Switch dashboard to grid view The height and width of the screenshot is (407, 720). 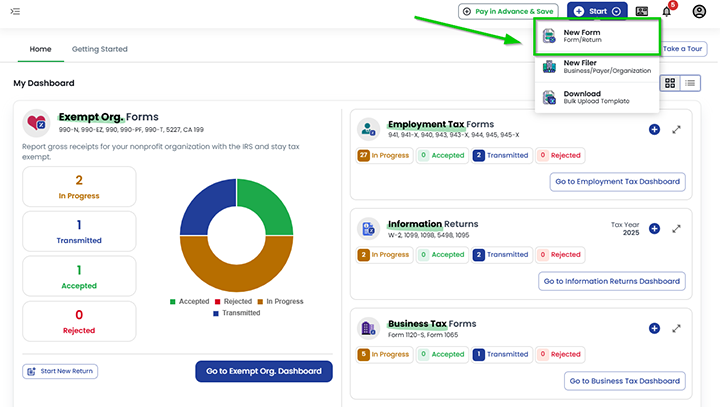click(670, 83)
